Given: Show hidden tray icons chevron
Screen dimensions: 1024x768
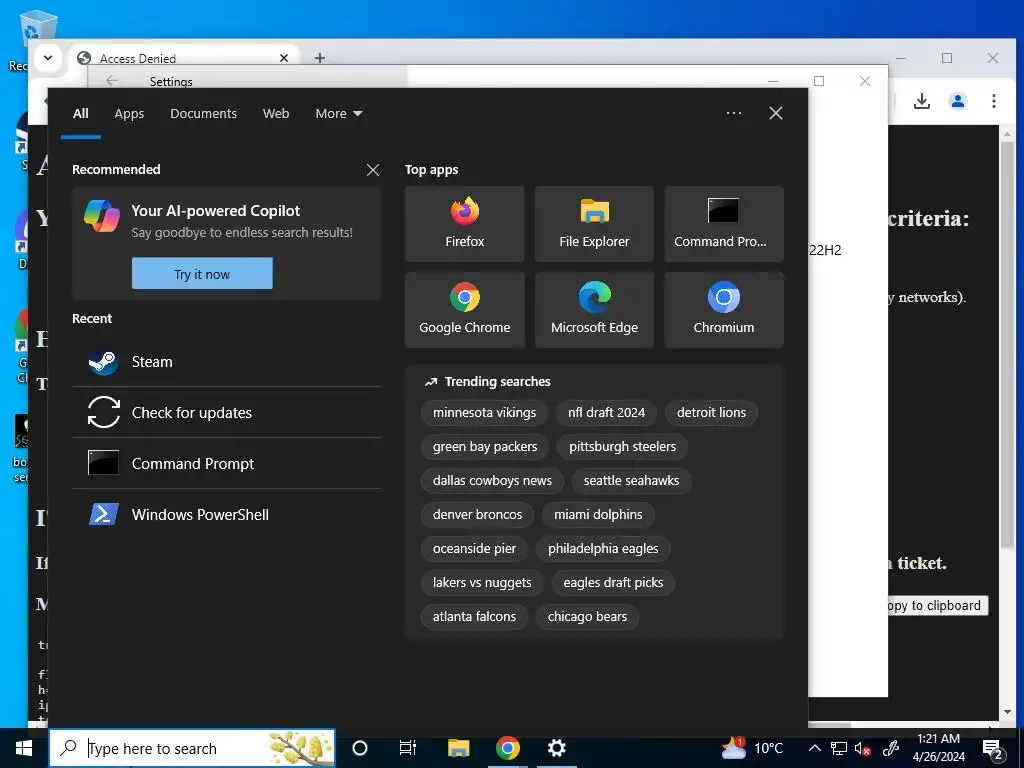Looking at the screenshot, I should coord(814,748).
